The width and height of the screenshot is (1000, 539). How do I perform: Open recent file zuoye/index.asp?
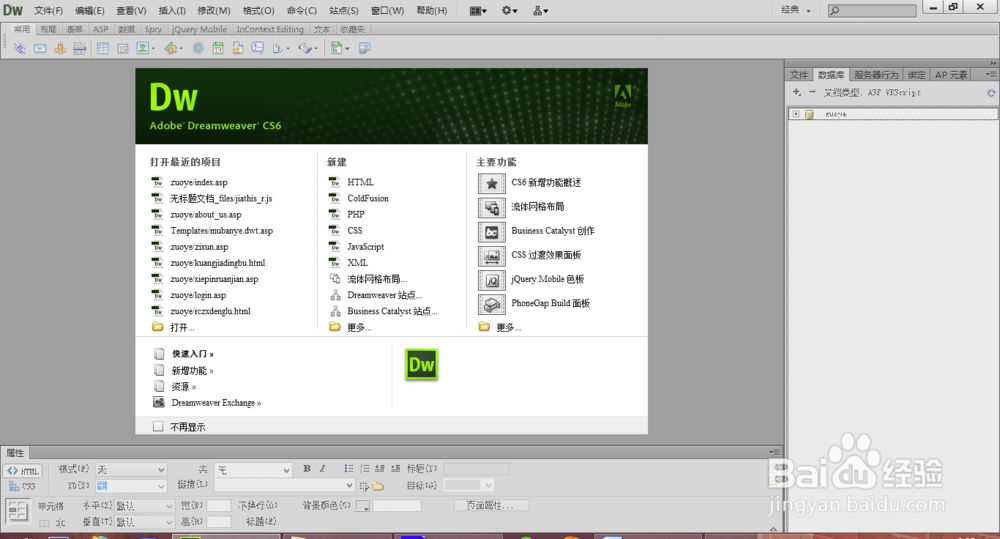[x=198, y=182]
